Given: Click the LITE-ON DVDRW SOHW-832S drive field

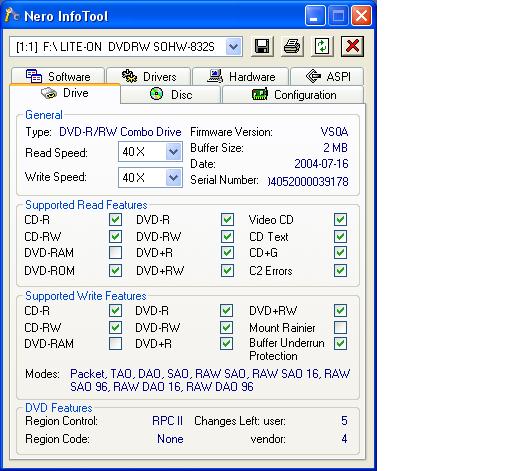Looking at the screenshot, I should click(126, 47).
